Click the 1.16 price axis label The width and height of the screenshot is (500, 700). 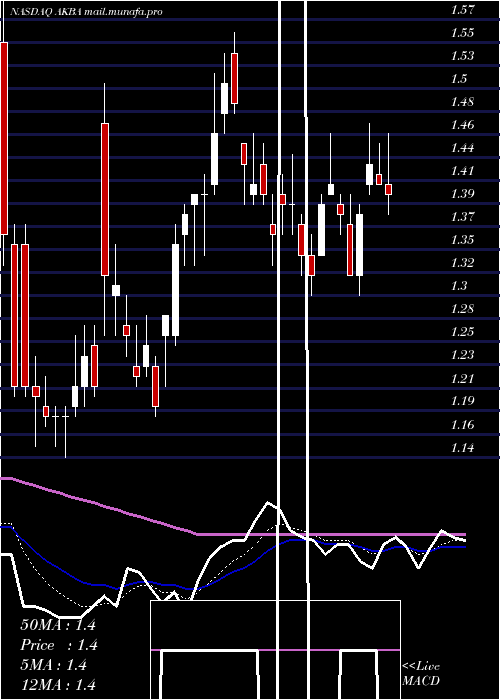tap(462, 424)
